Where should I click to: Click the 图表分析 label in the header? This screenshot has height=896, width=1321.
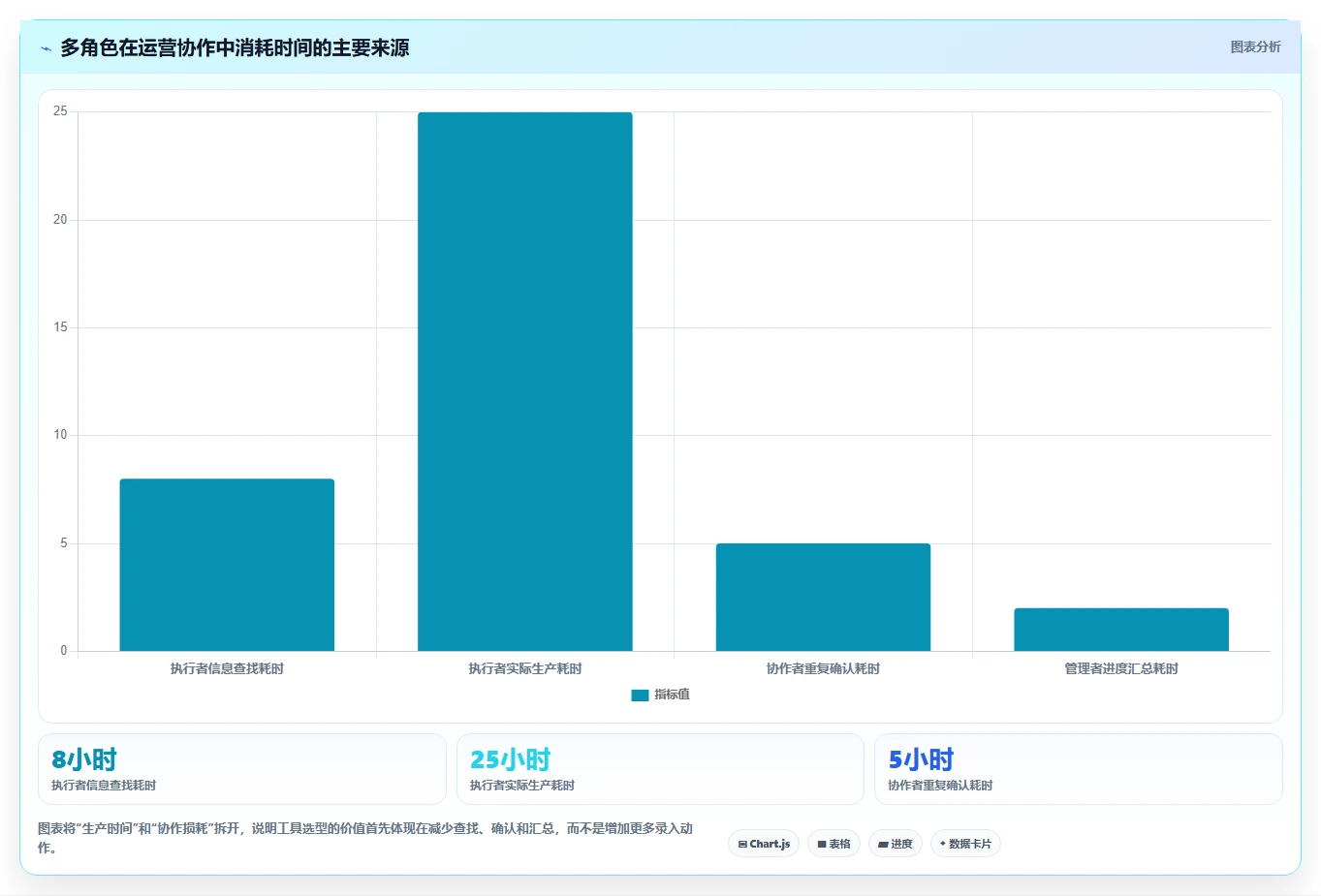[x=1255, y=46]
